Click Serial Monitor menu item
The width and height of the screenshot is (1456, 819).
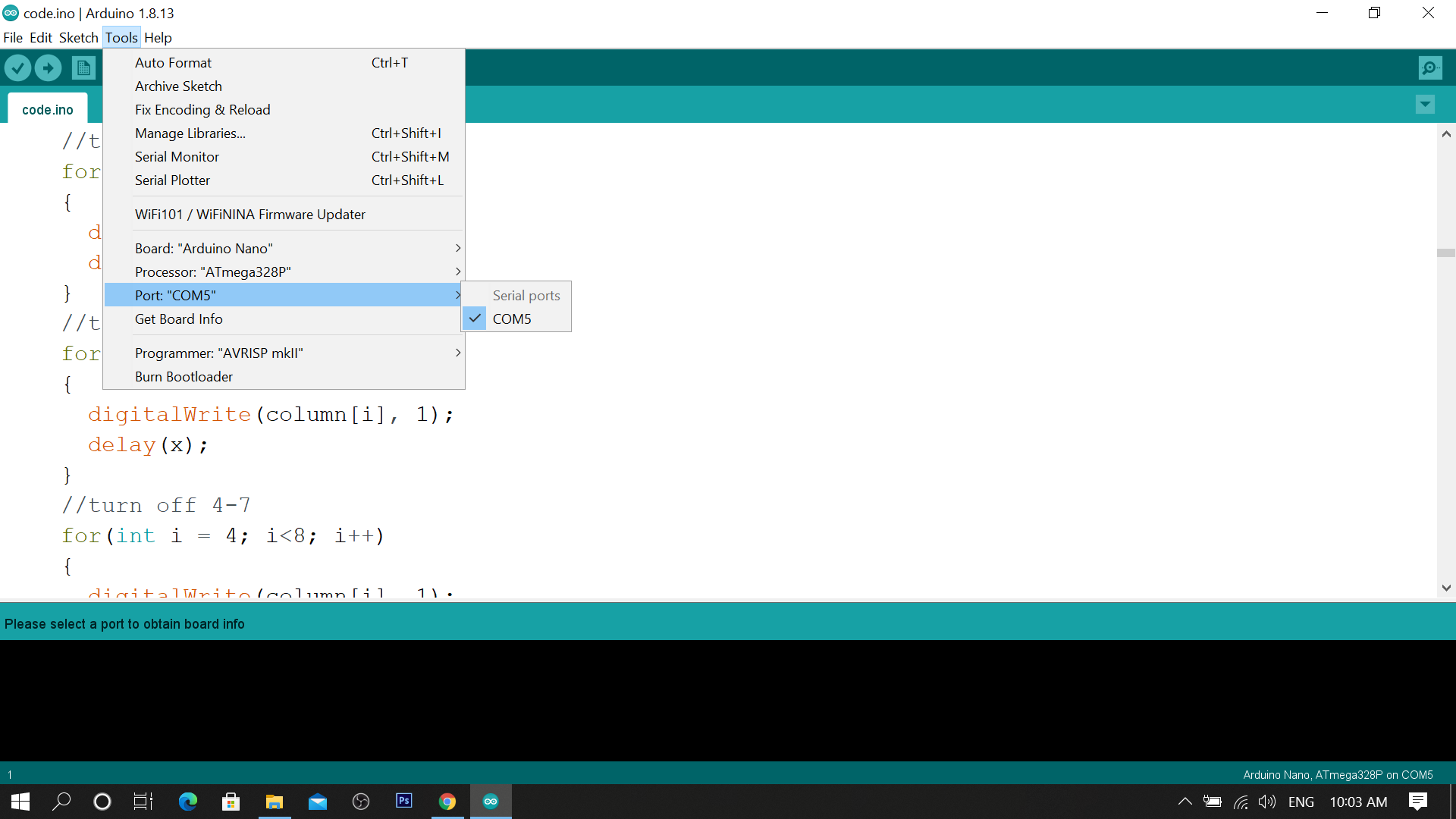(177, 156)
